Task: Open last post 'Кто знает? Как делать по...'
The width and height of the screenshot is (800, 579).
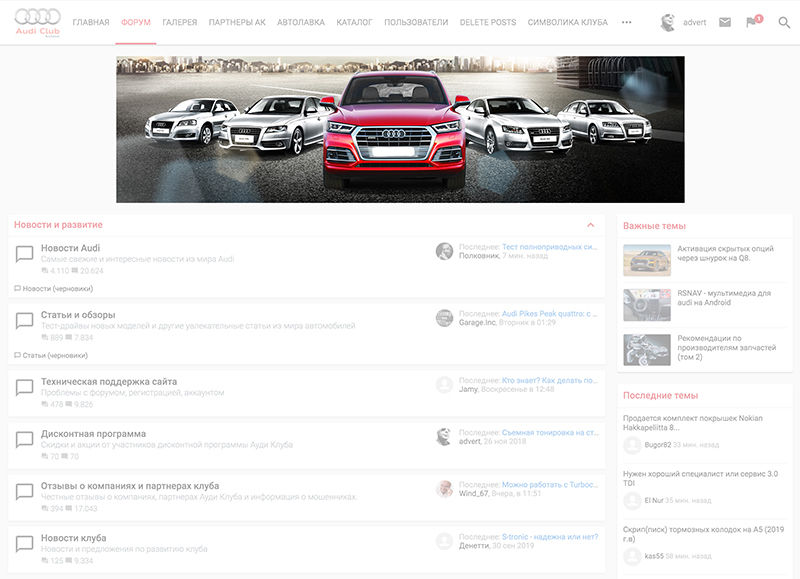Action: (x=549, y=381)
